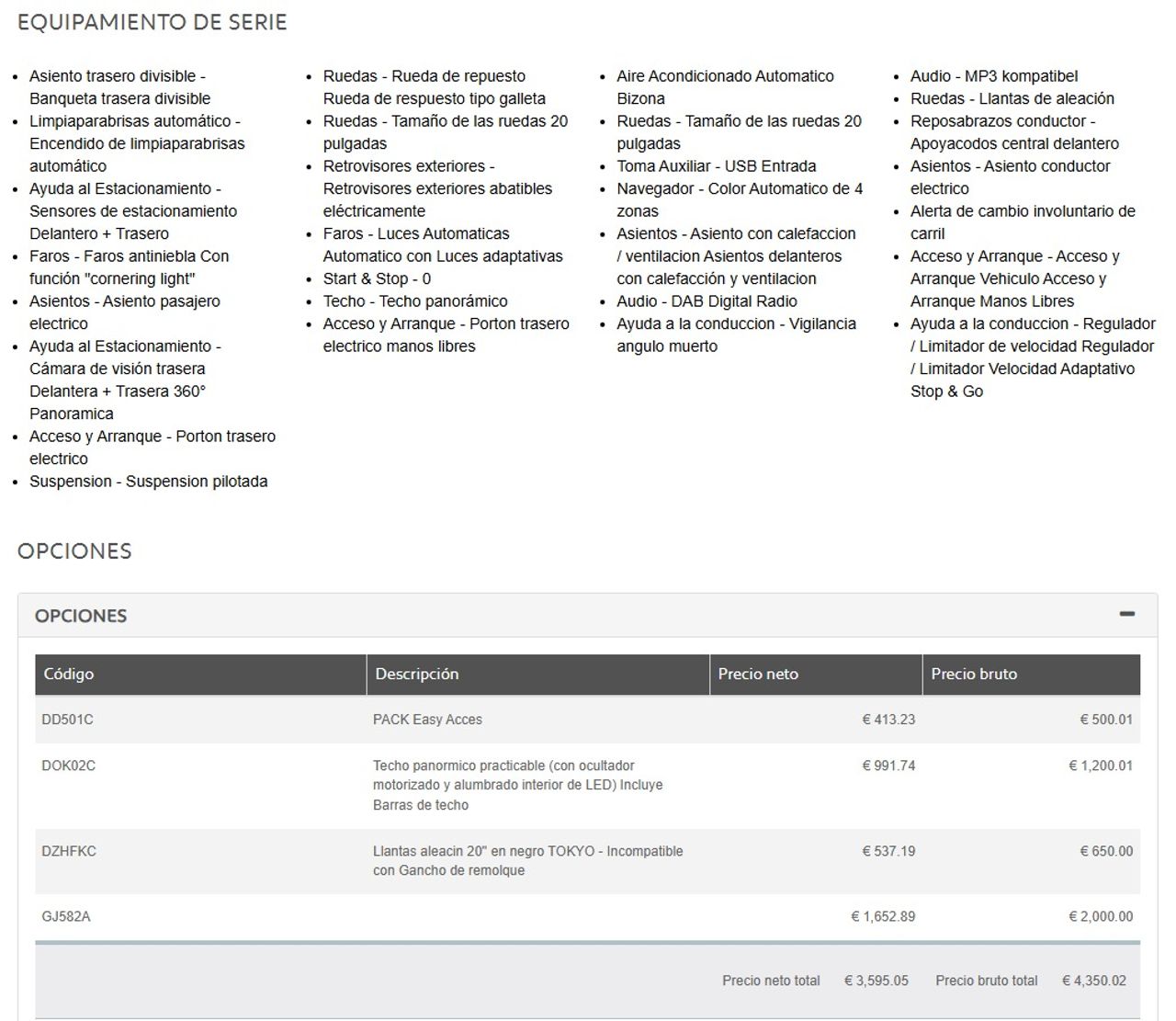
Task: Select option code GJ582A
Action: (66, 916)
